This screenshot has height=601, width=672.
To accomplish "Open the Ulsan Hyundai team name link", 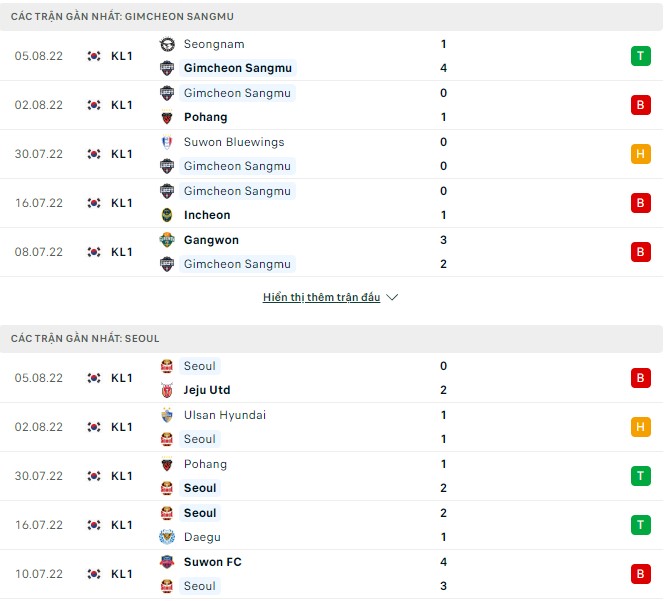I will pyautogui.click(x=224, y=415).
